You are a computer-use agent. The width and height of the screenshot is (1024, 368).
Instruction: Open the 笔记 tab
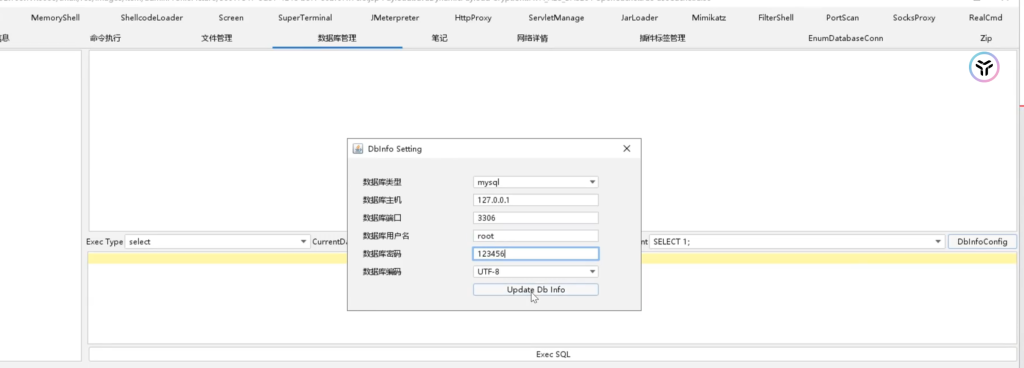[440, 38]
